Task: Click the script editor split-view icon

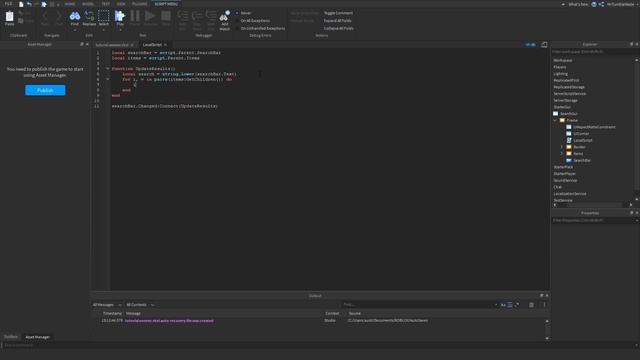Action: [544, 44]
